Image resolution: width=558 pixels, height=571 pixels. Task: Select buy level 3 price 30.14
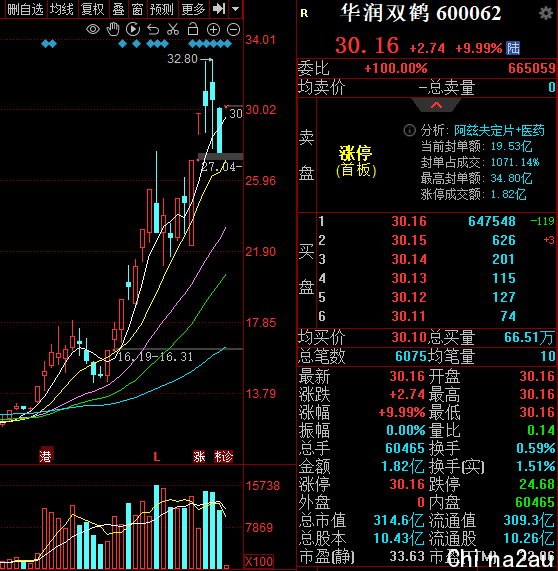click(409, 259)
